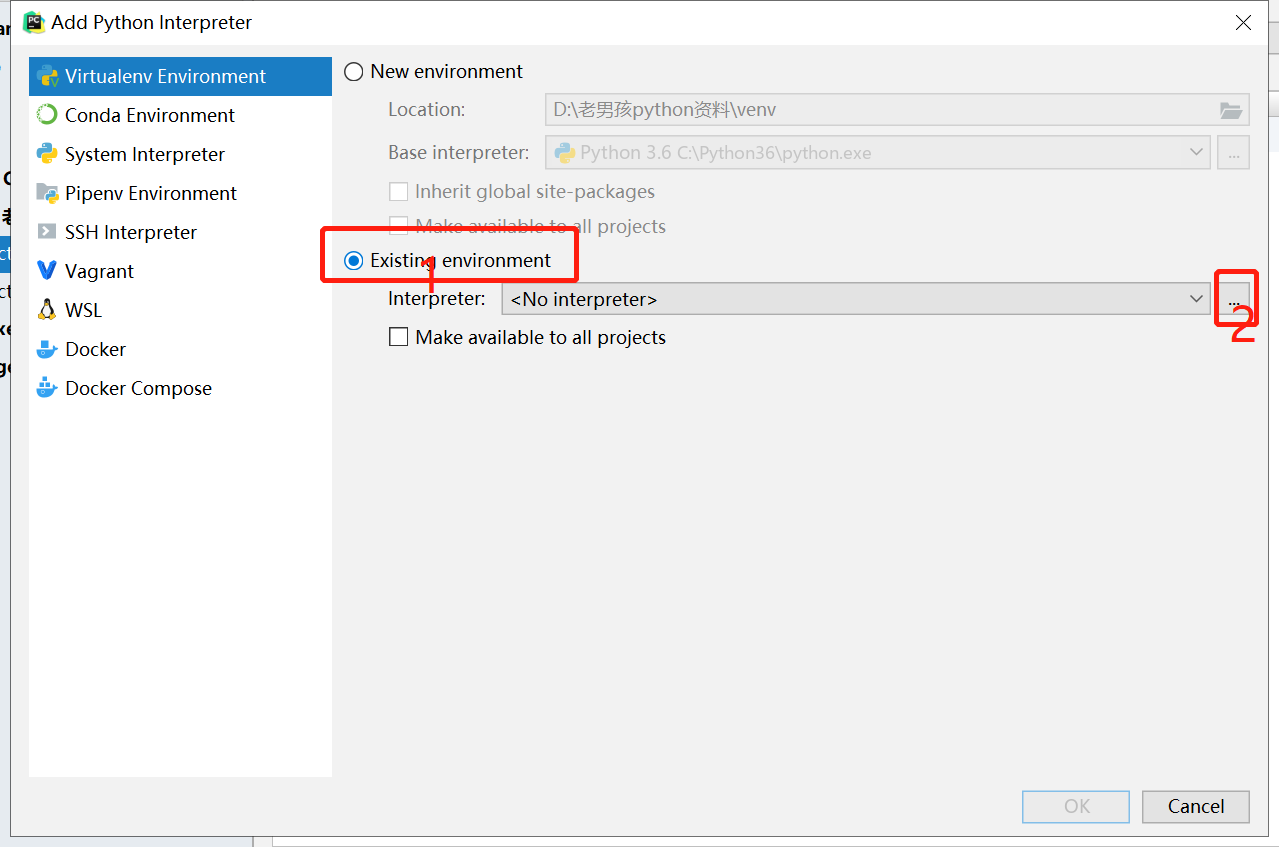Close the Add Python Interpreter dialog
This screenshot has width=1279, height=847.
[x=1243, y=22]
